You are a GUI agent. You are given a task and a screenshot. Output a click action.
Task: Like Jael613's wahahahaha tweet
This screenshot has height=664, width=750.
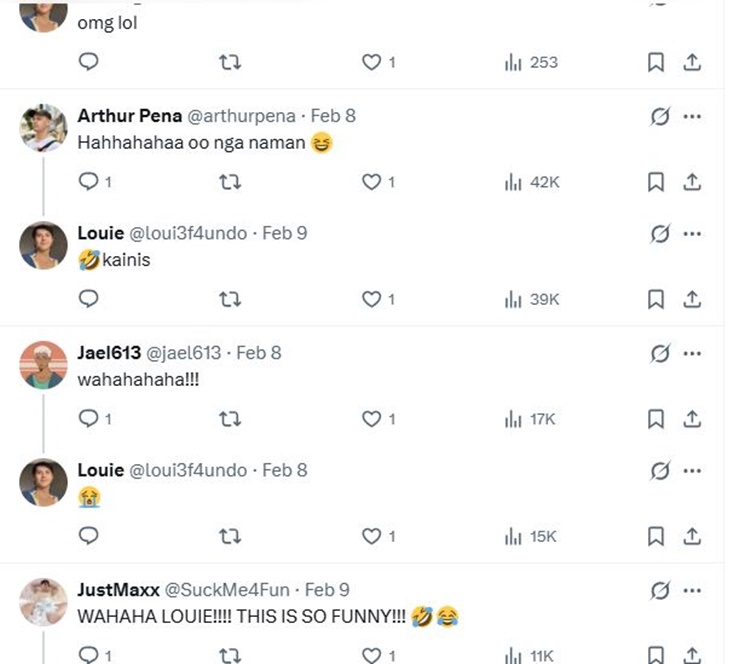tap(372, 419)
